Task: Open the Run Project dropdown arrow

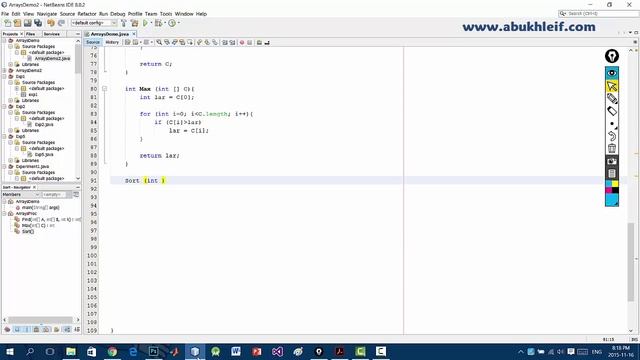Action: [151, 23]
